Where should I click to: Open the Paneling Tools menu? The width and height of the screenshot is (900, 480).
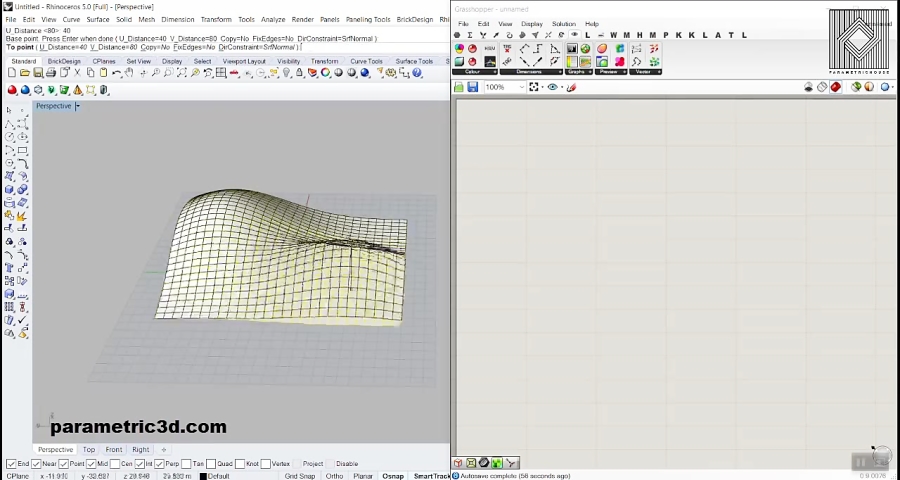coord(367,19)
